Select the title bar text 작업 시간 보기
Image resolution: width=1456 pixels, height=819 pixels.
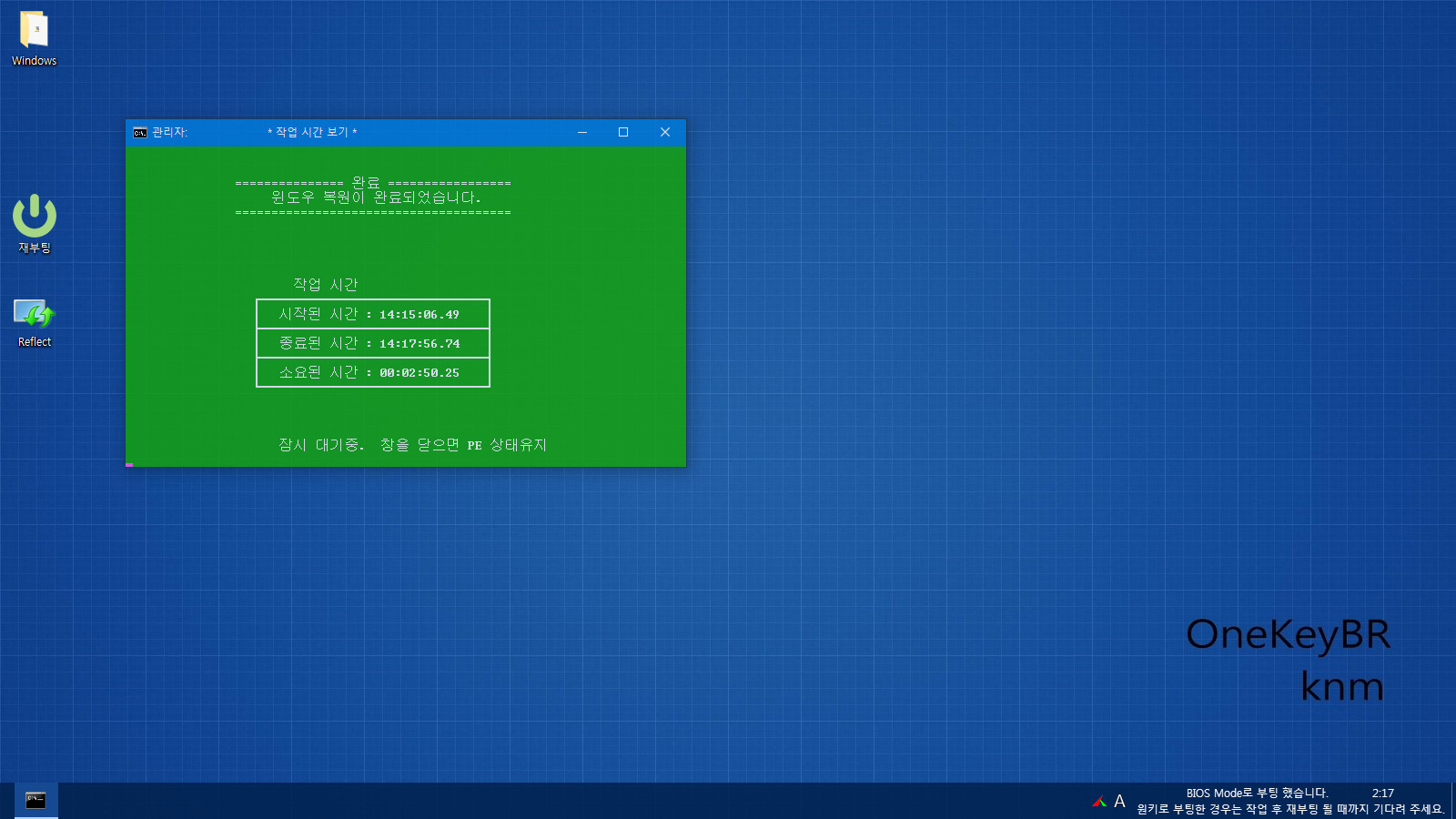pyautogui.click(x=312, y=132)
